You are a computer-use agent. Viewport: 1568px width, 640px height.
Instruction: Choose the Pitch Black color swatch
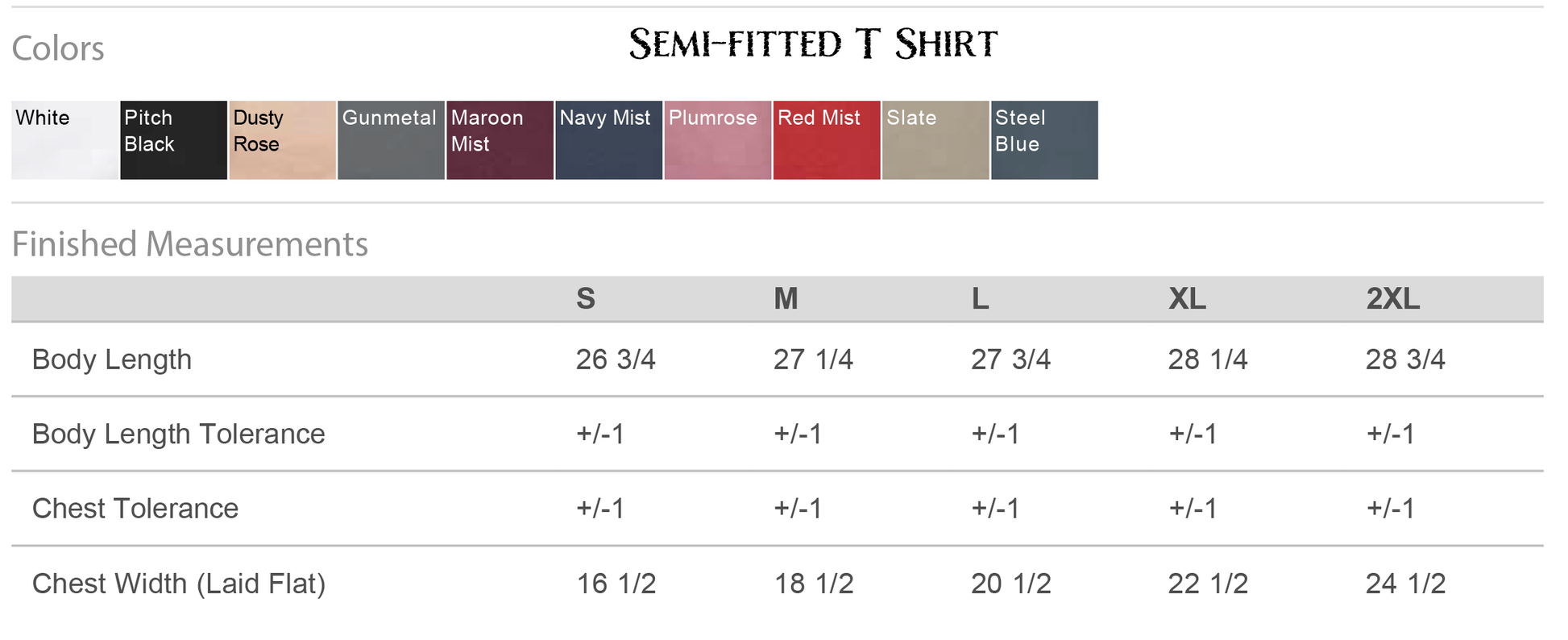point(173,139)
